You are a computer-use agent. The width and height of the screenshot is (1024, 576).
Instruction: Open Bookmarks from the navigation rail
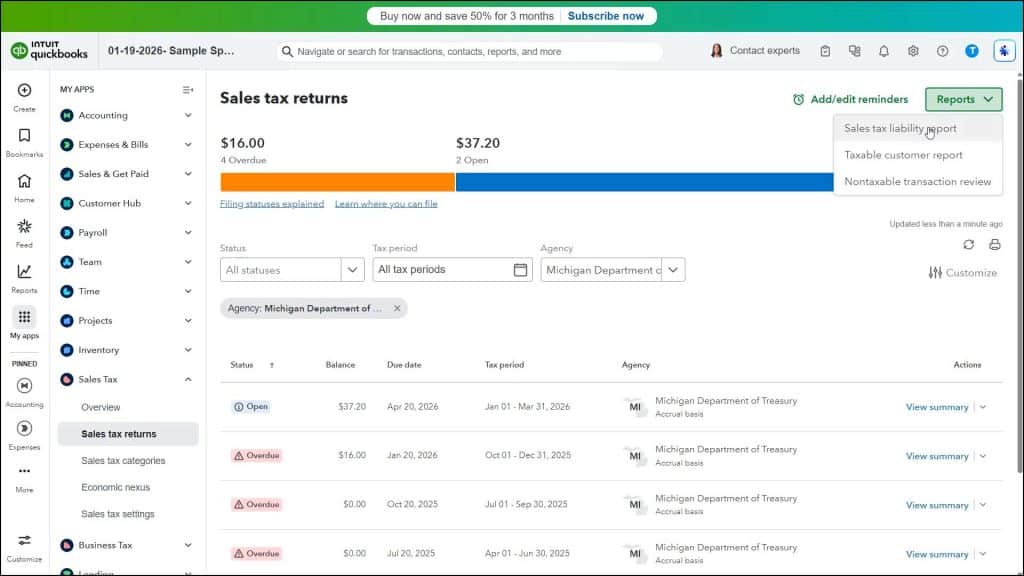(22, 141)
